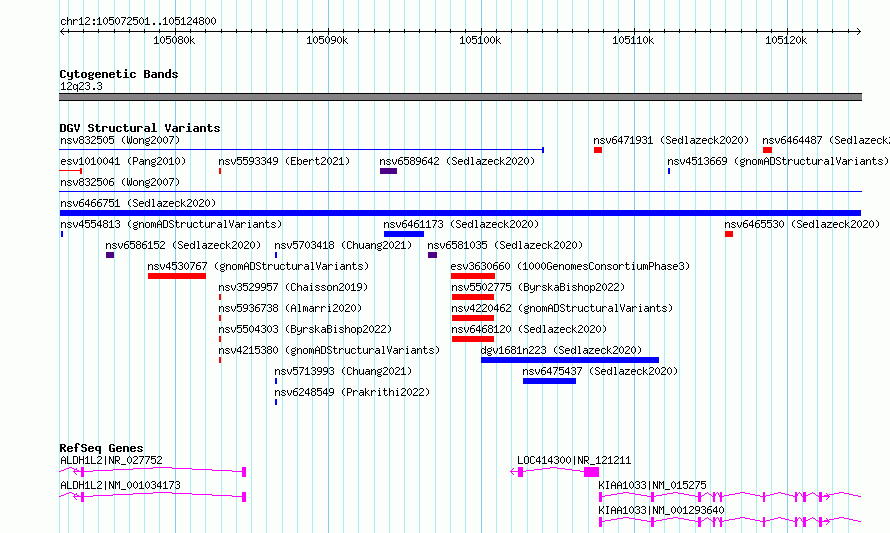Click the red nsv5502775 variant bar

[473, 297]
